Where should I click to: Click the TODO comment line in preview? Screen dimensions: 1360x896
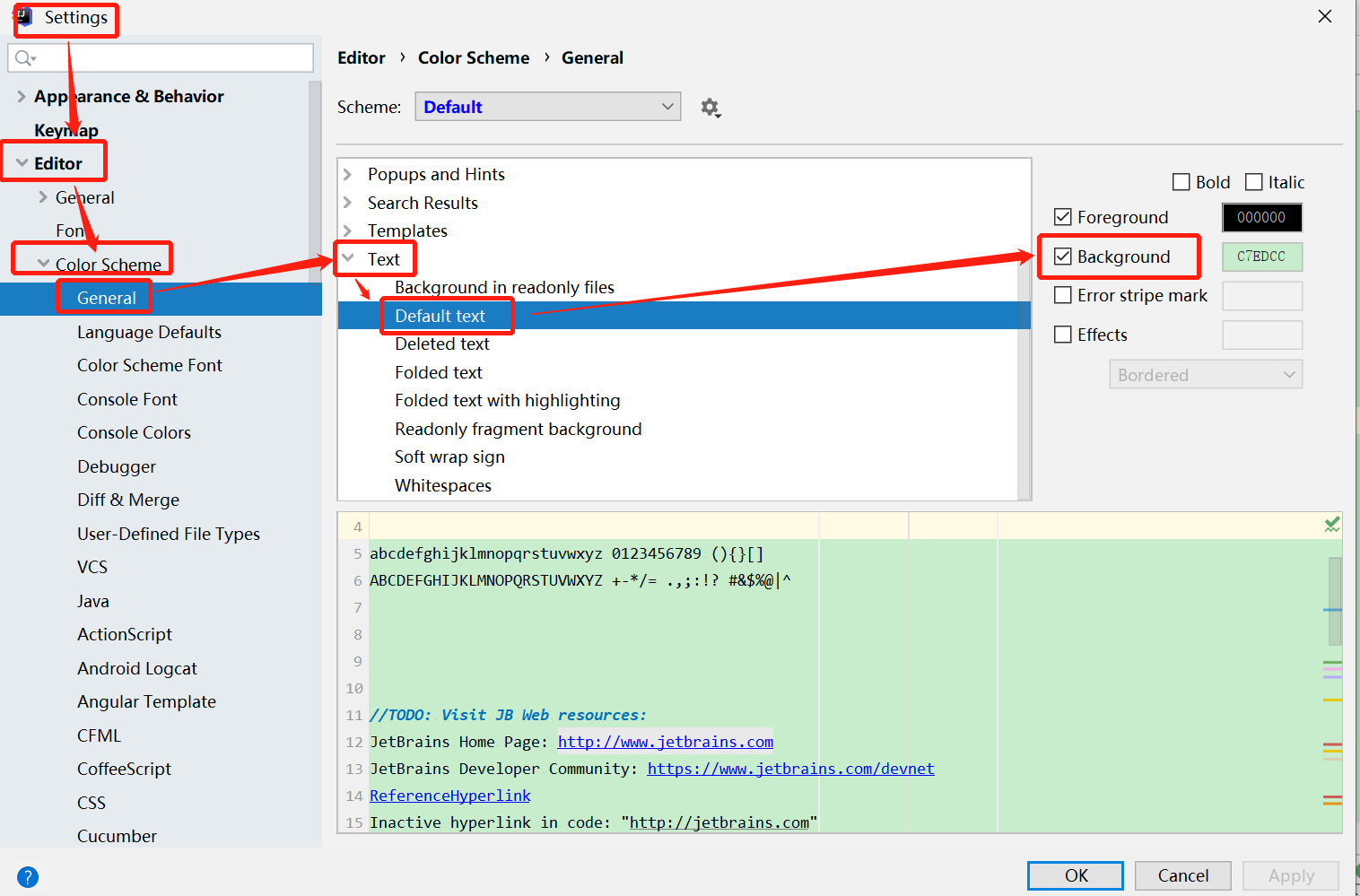coord(508,715)
